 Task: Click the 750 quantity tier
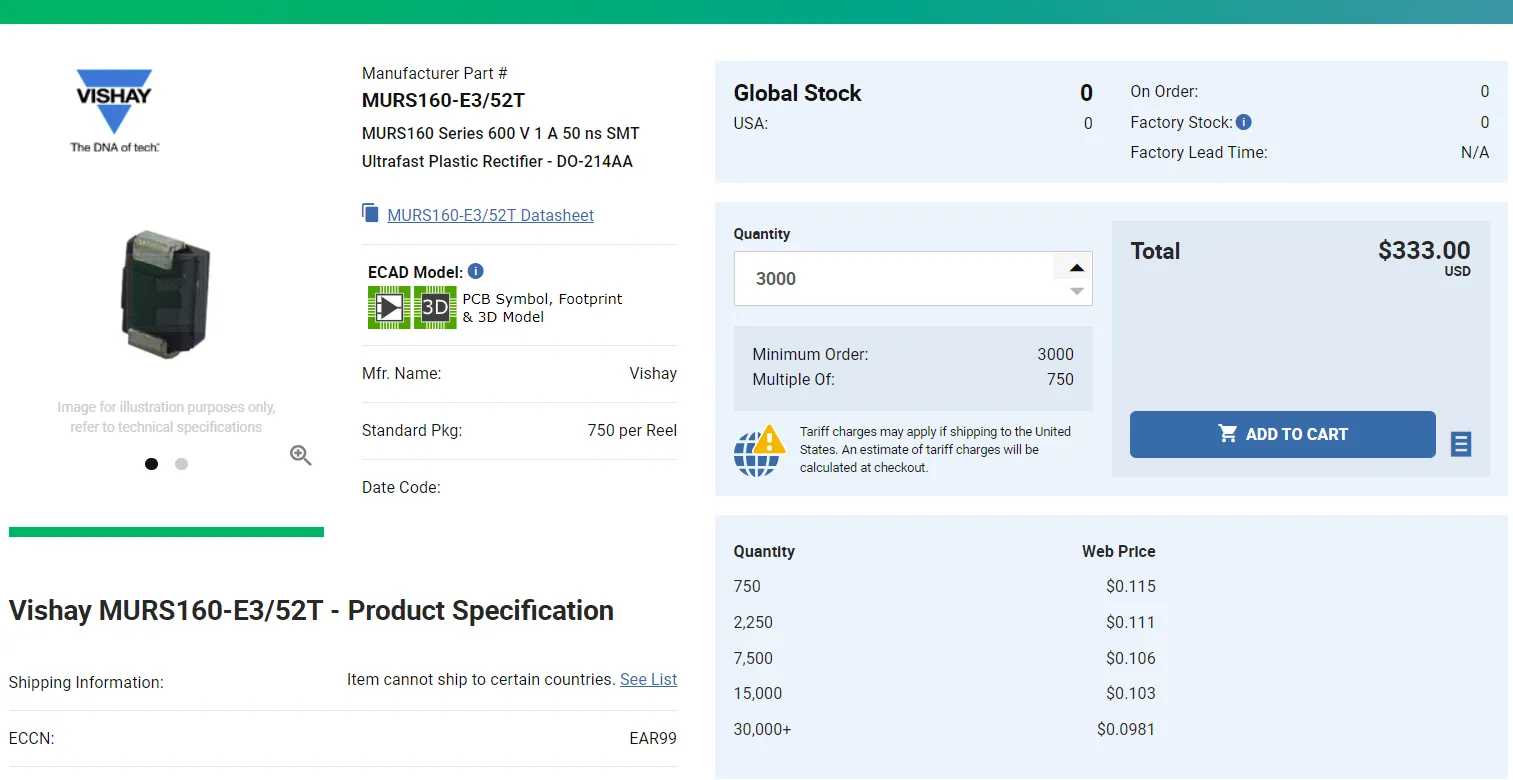click(747, 586)
